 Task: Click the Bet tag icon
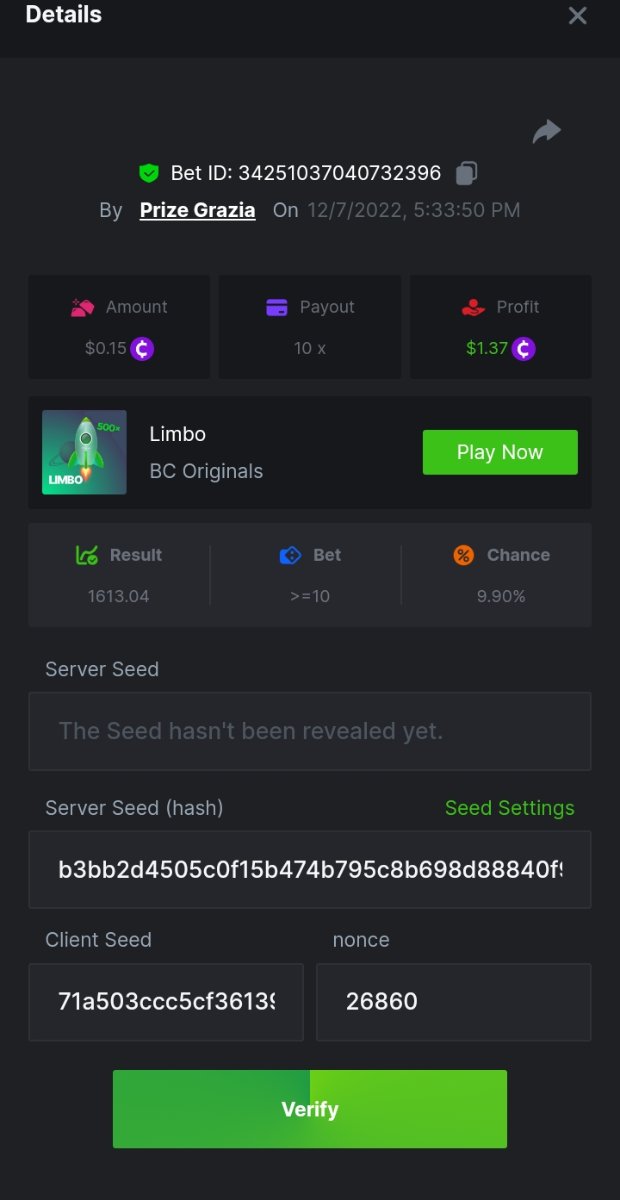pyautogui.click(x=290, y=555)
